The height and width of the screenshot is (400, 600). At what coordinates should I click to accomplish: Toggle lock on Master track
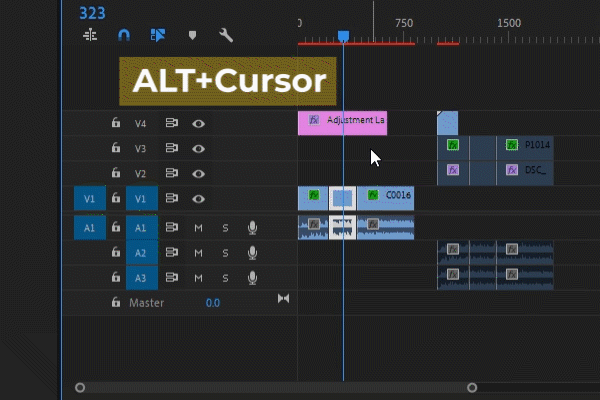pyautogui.click(x=116, y=302)
